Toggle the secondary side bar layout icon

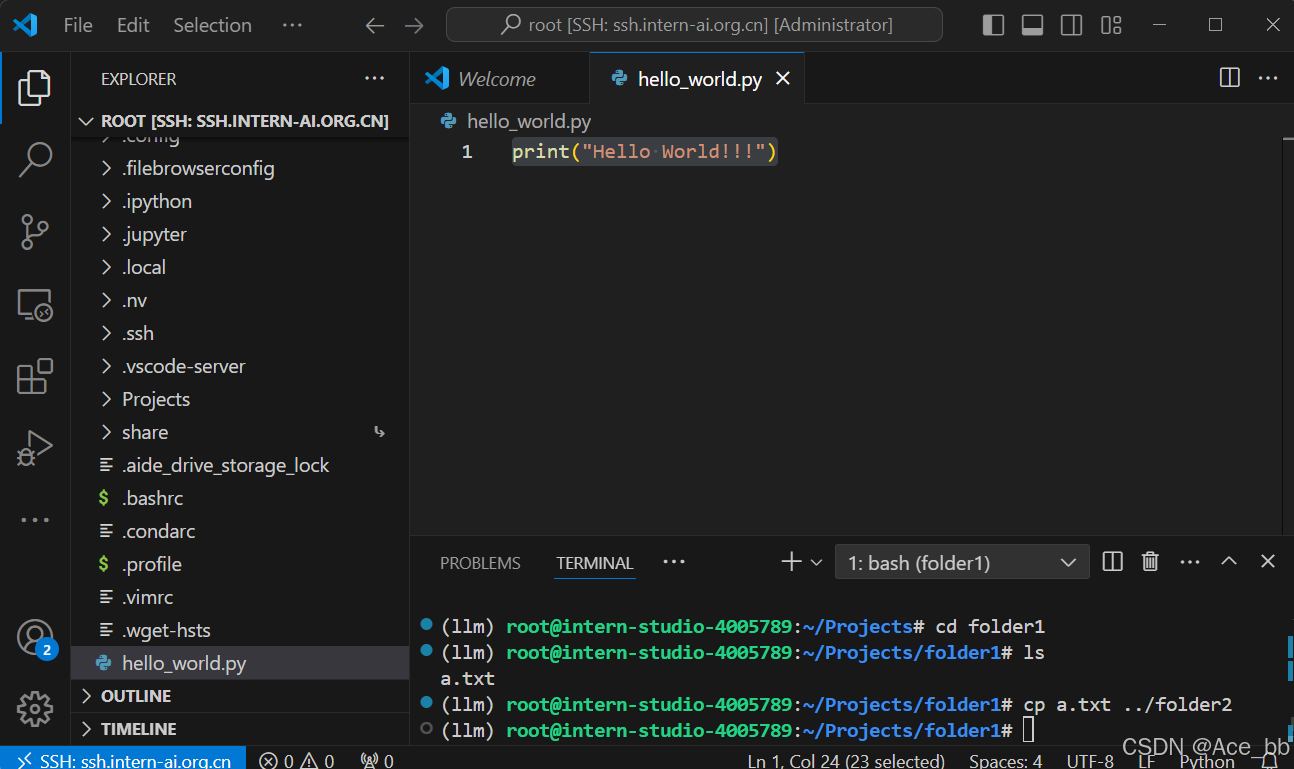1071,25
